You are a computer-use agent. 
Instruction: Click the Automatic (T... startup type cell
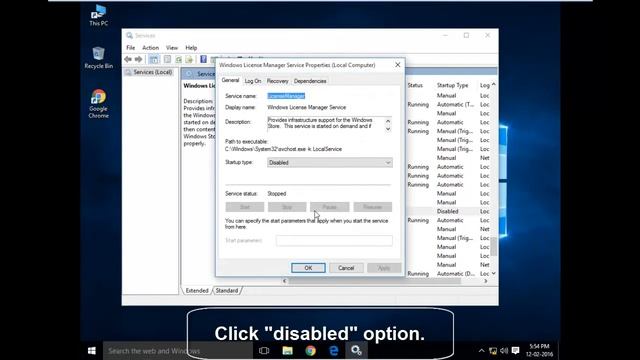point(455,104)
